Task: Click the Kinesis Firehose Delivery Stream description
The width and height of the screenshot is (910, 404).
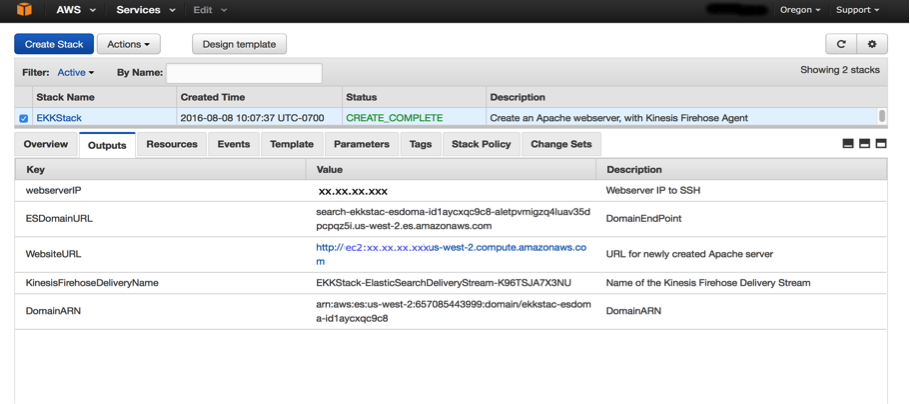Action: [x=708, y=283]
